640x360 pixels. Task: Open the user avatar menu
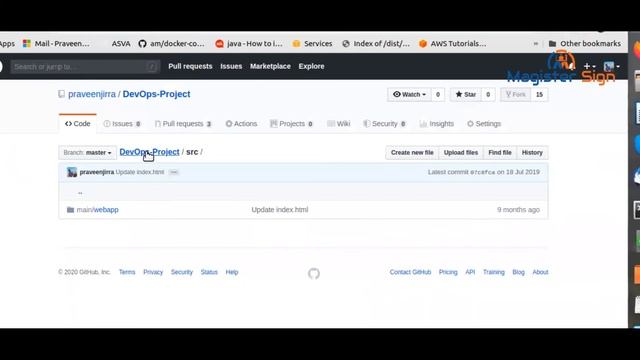coord(611,66)
